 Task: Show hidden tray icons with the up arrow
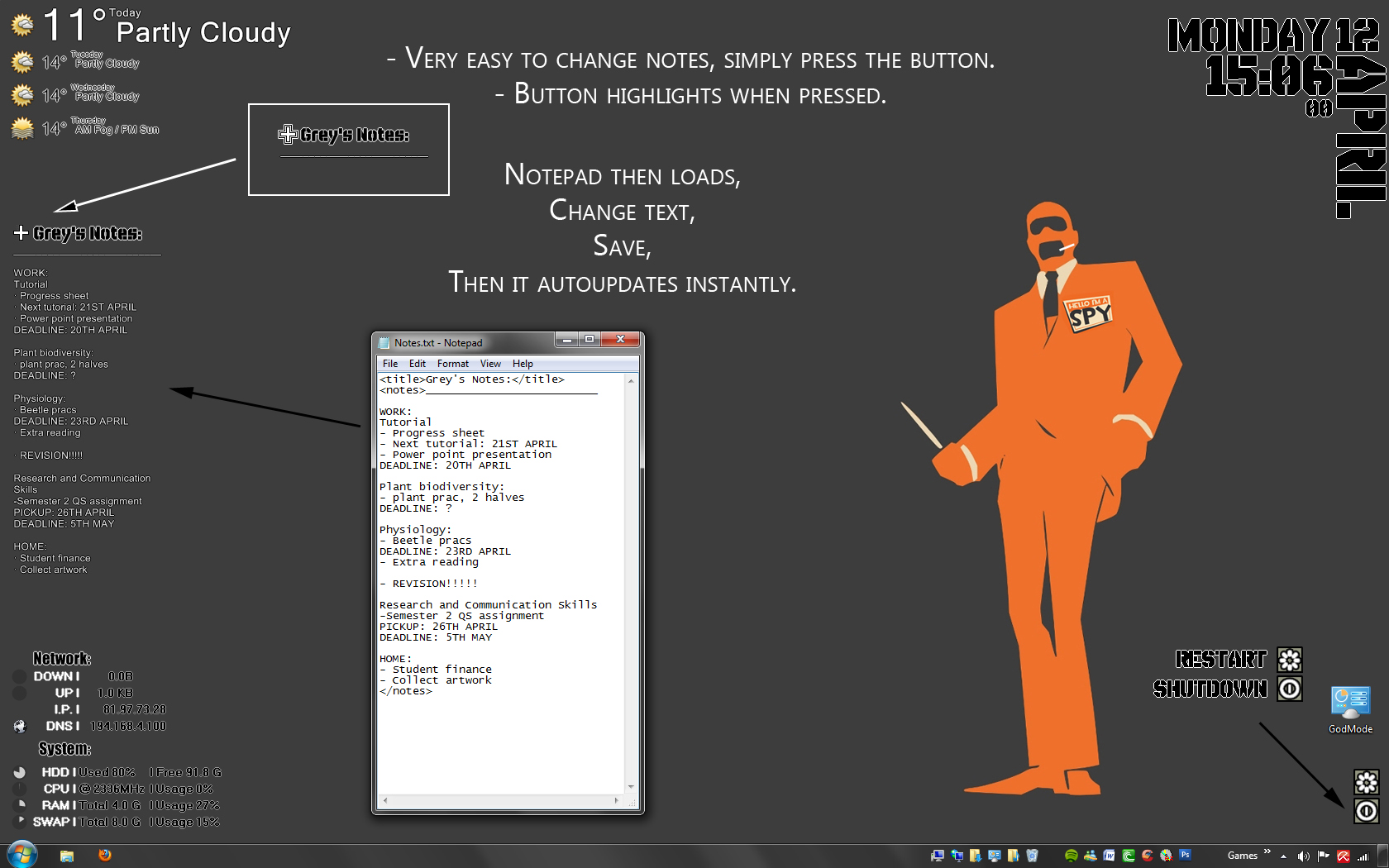1283,856
